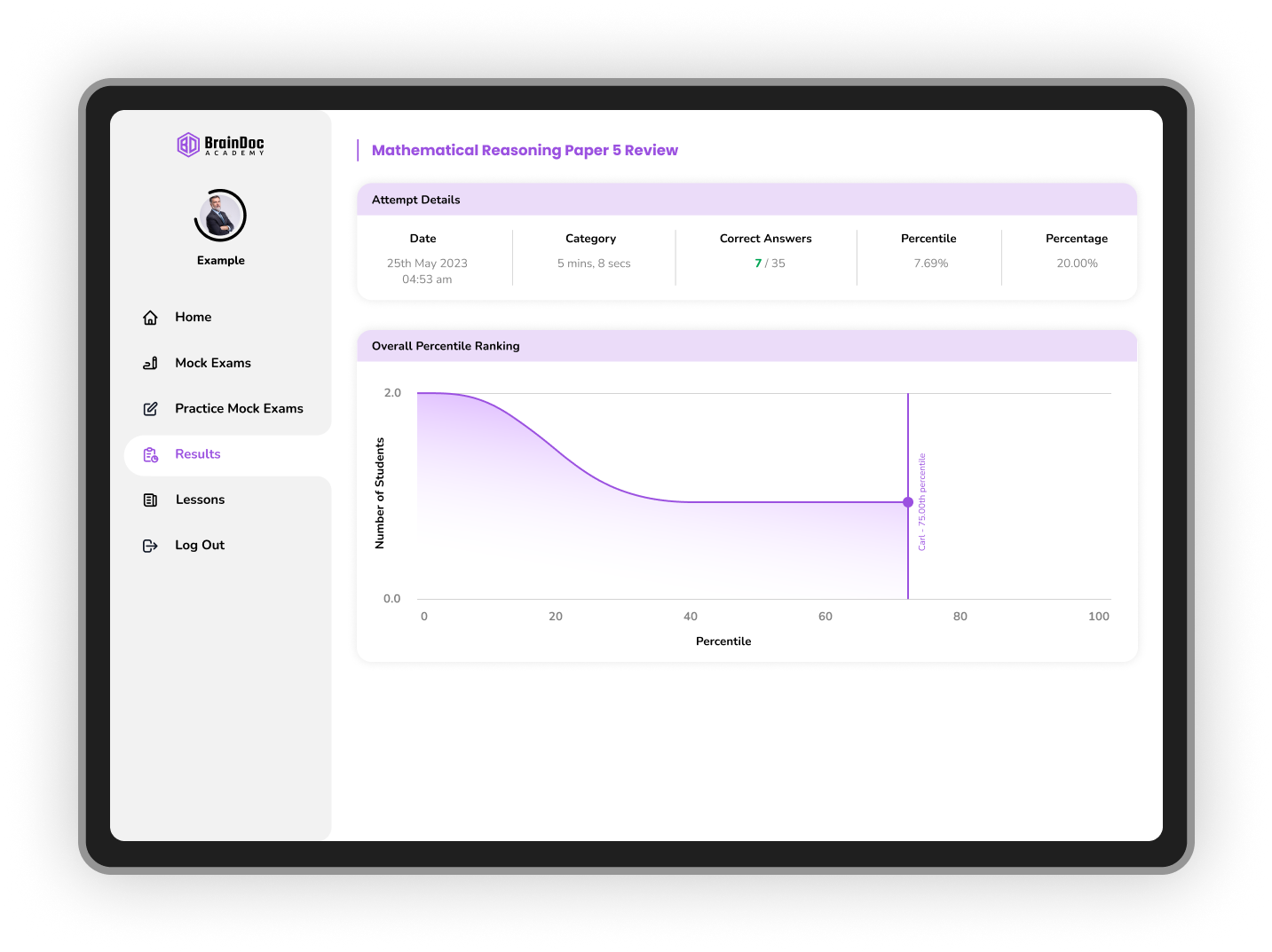Select the Practice Mock Exams pencil icon
Image resolution: width=1272 pixels, height=952 pixels.
click(150, 408)
